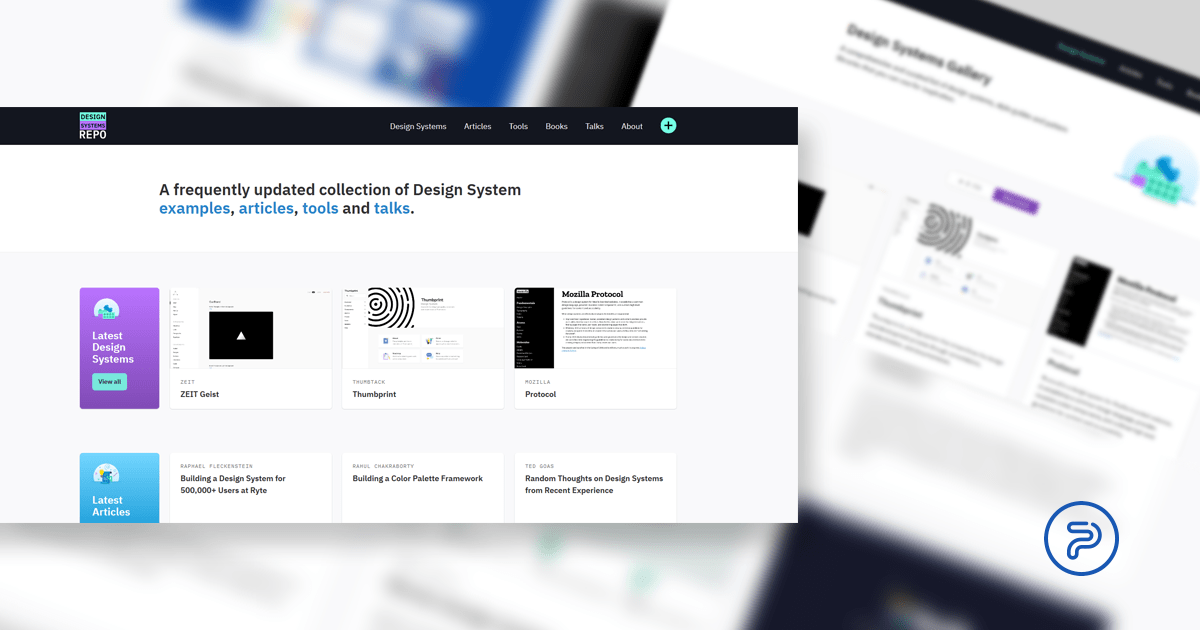
Task: Click the examples hyperlink in the headline
Action: coord(194,208)
